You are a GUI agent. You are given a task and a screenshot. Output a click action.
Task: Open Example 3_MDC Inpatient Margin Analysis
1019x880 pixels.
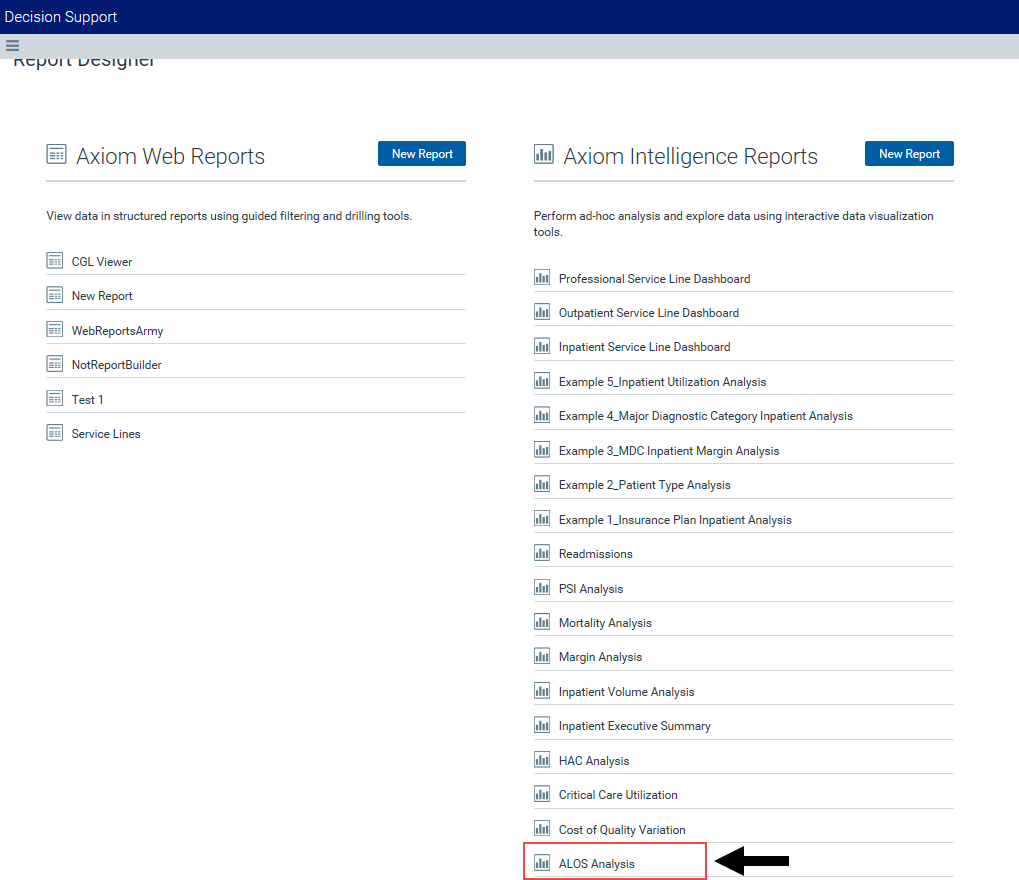click(668, 451)
